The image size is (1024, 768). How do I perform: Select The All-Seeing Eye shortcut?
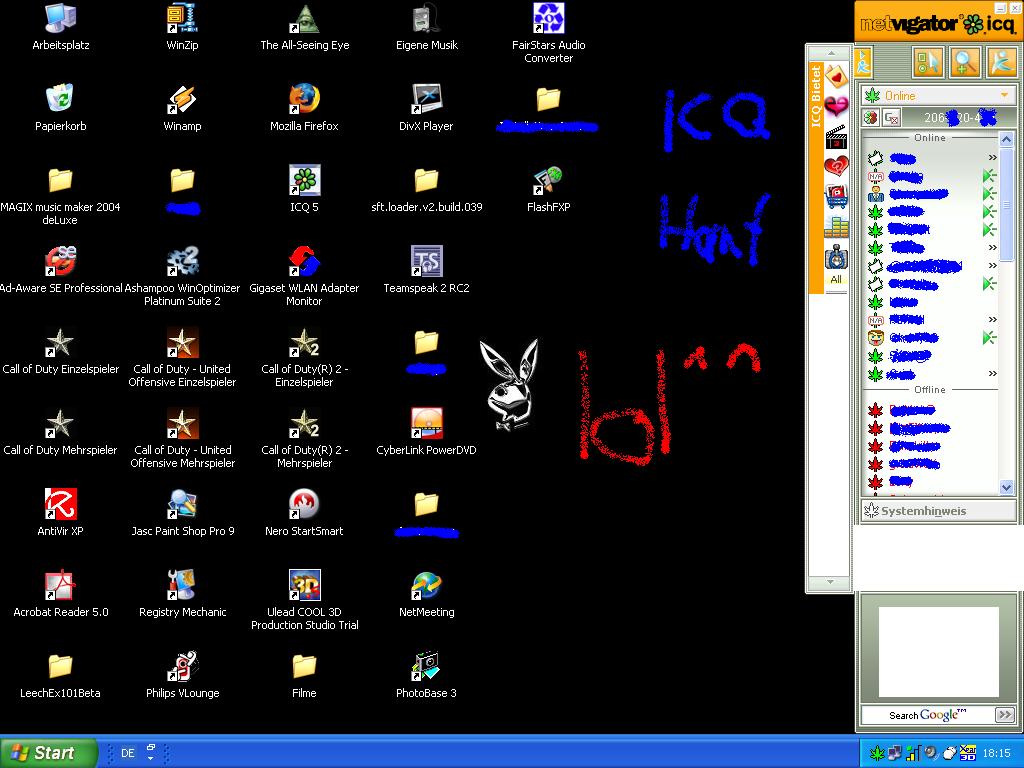coord(304,27)
